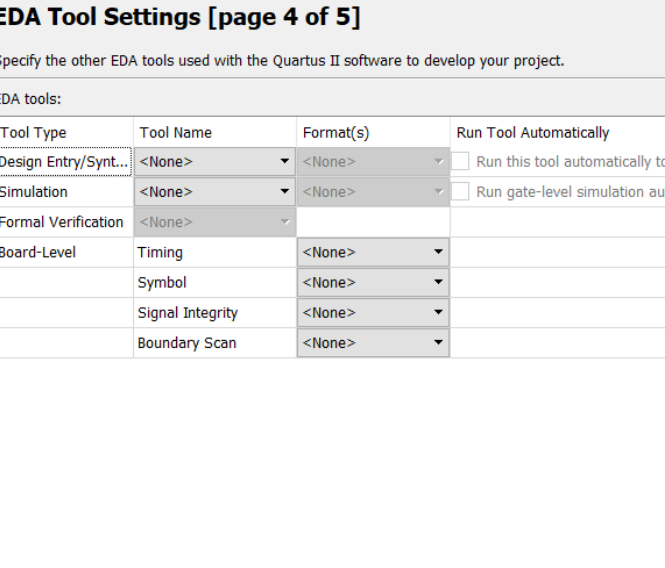Screen dimensions: 665x568
Task: Open Signal Integrity format dropdown
Action: point(373,313)
